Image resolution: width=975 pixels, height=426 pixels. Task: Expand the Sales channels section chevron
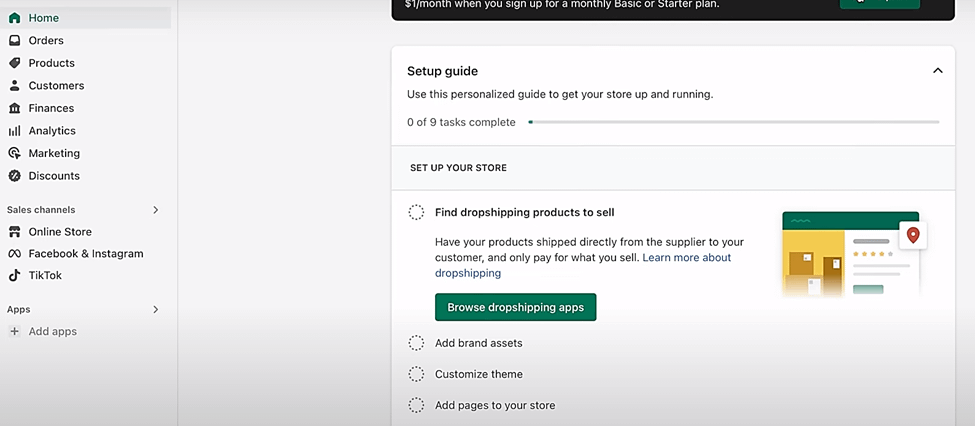[x=155, y=210]
